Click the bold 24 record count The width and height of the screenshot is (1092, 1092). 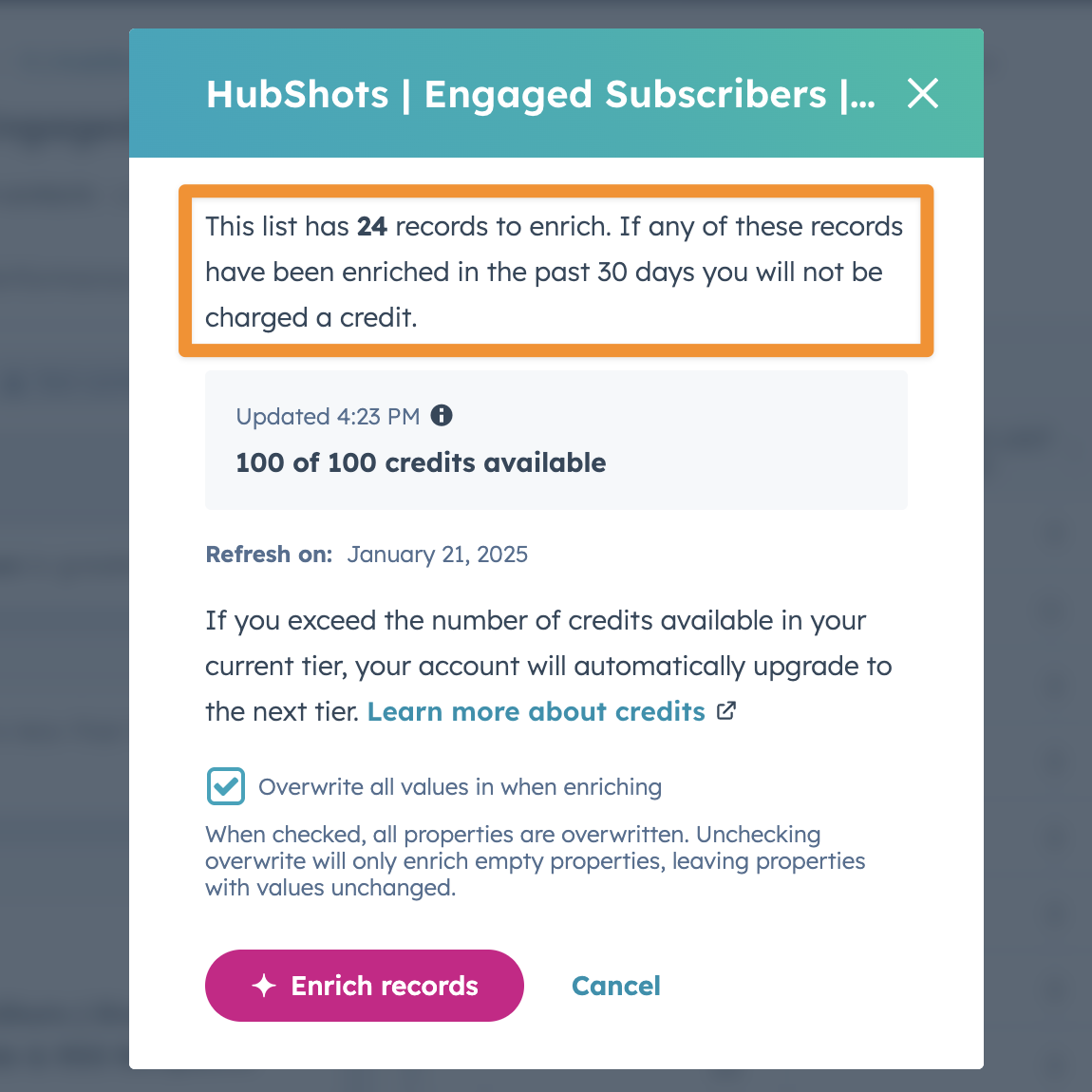pyautogui.click(x=372, y=227)
